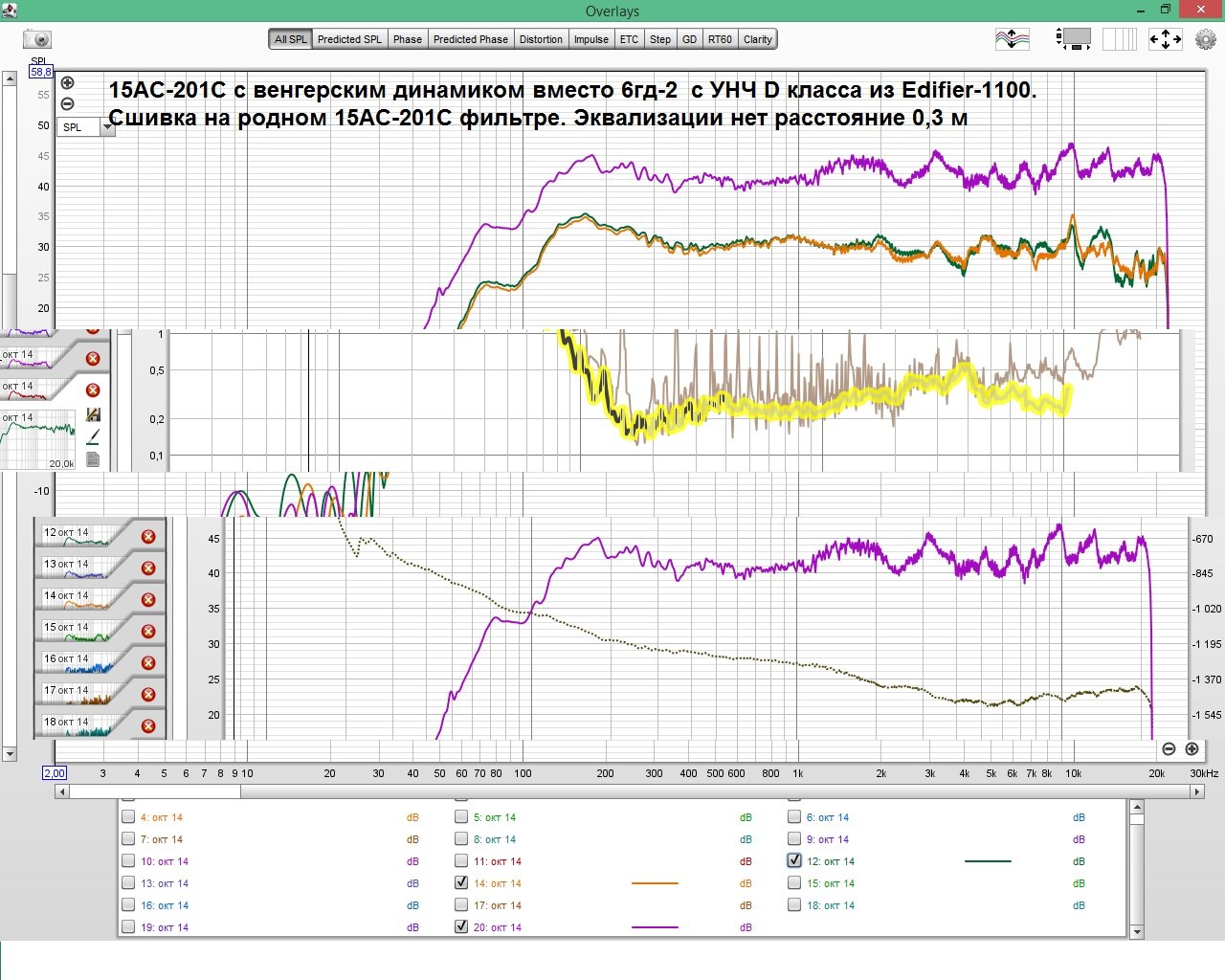Click the legend scrollbar down arrow

tap(1137, 931)
